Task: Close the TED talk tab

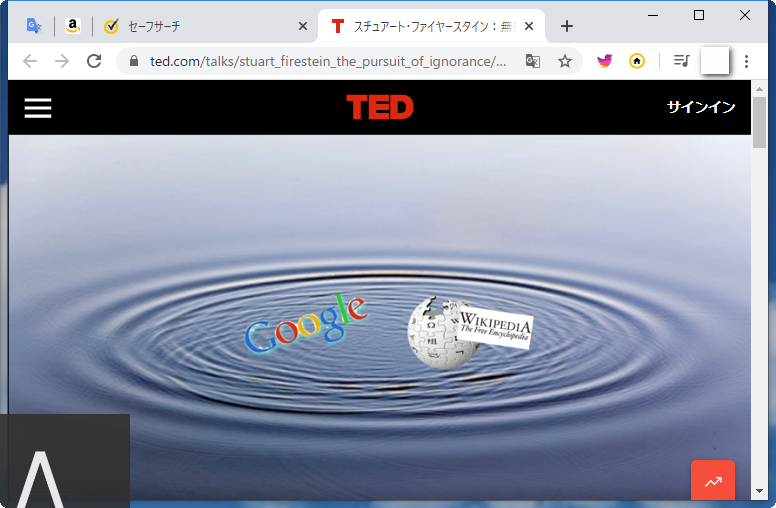Action: tap(529, 26)
